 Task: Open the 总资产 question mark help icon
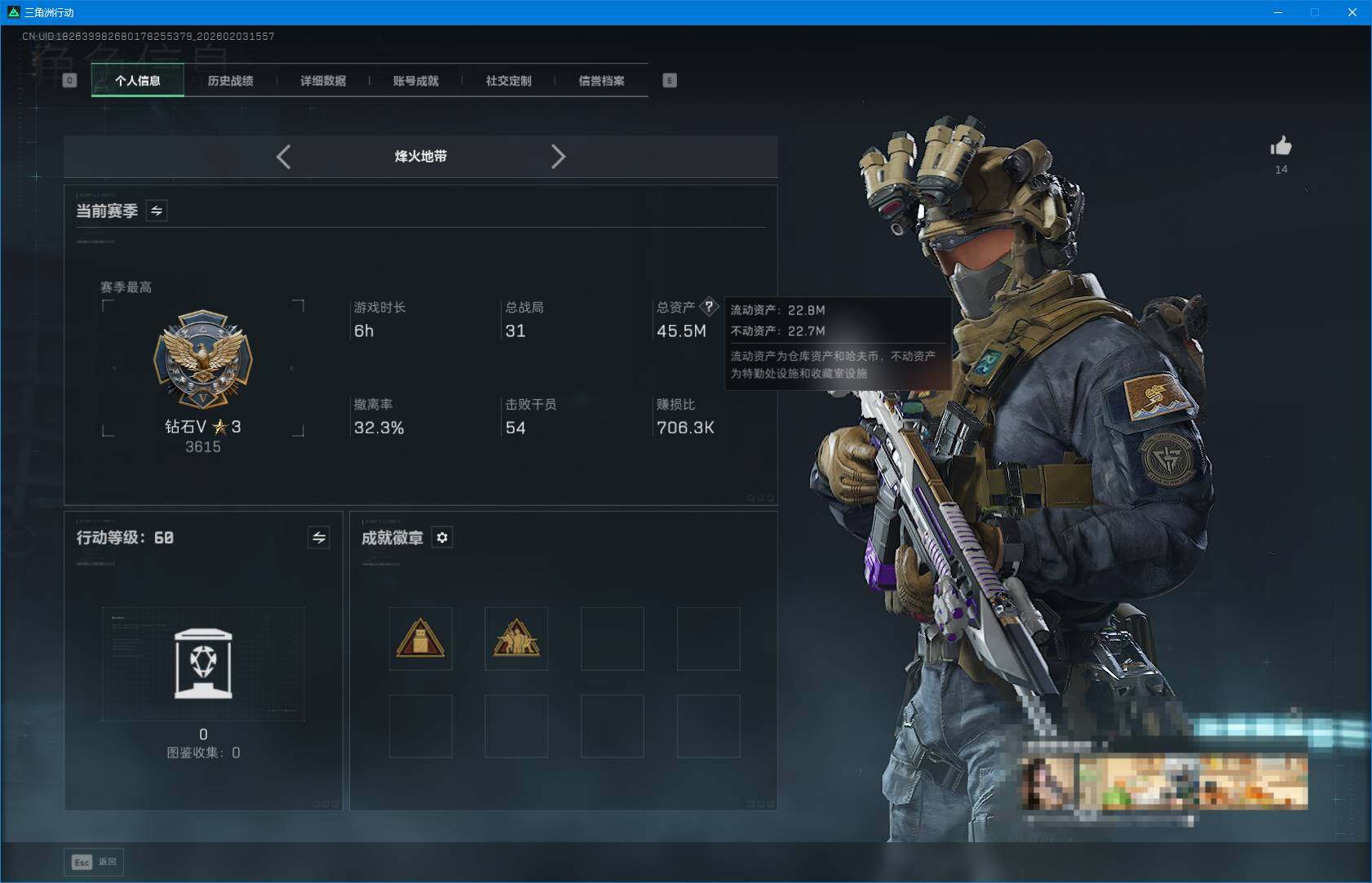pyautogui.click(x=709, y=307)
